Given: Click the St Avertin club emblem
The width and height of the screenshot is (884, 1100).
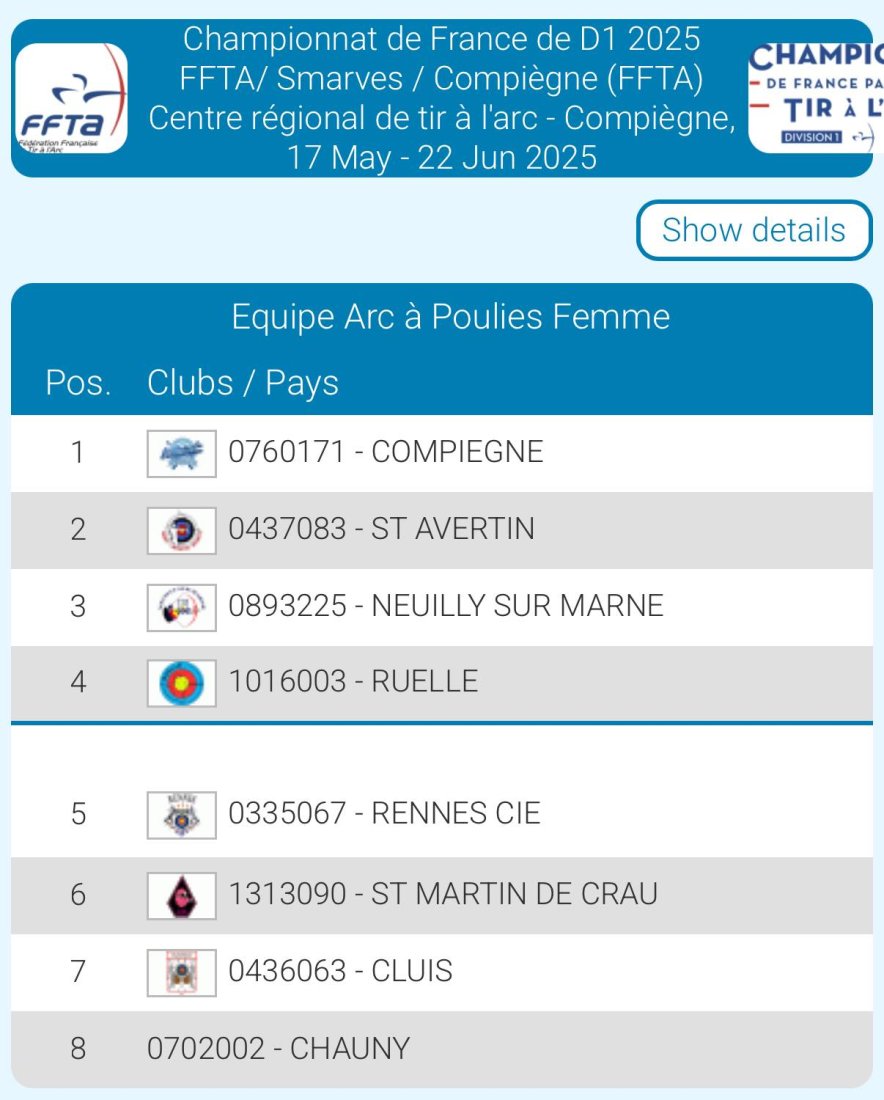Looking at the screenshot, I should pyautogui.click(x=182, y=530).
